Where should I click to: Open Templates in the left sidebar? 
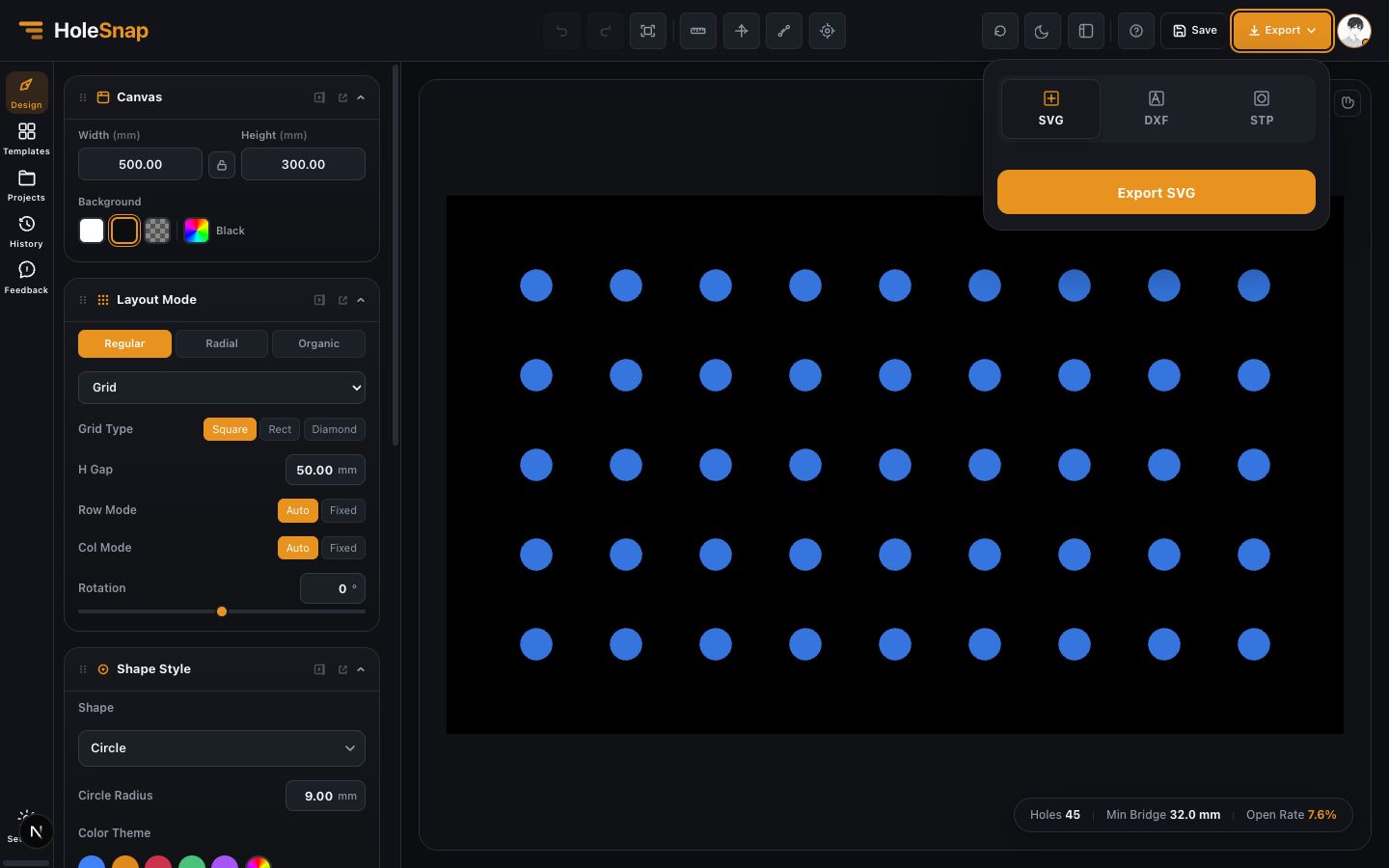point(26,138)
